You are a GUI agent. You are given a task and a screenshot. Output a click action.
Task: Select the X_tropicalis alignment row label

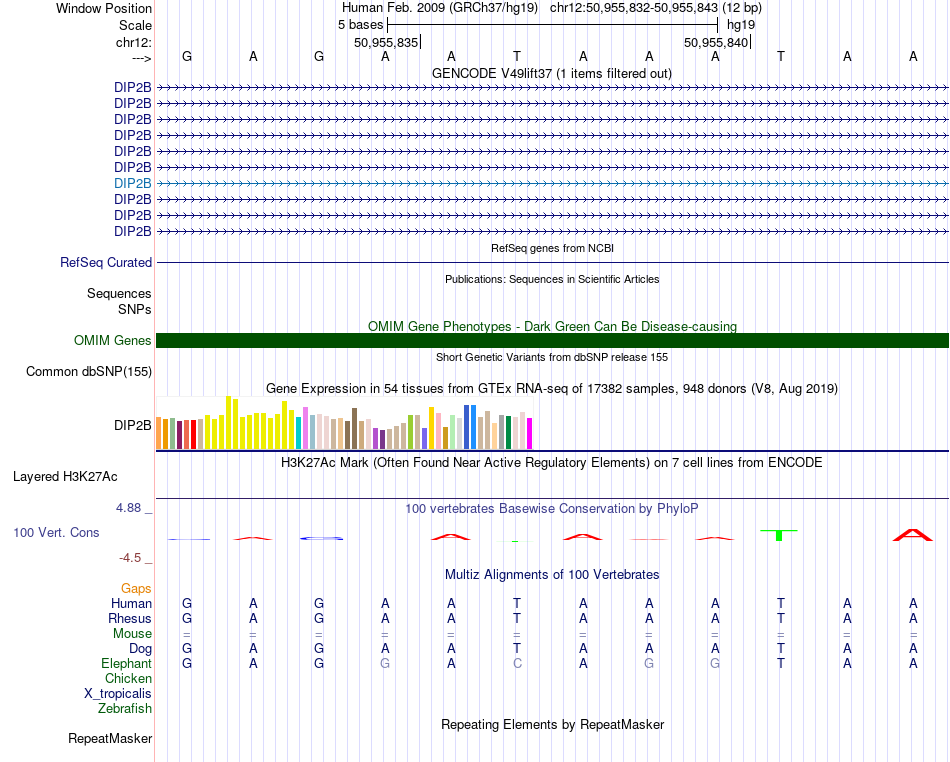pos(118,694)
